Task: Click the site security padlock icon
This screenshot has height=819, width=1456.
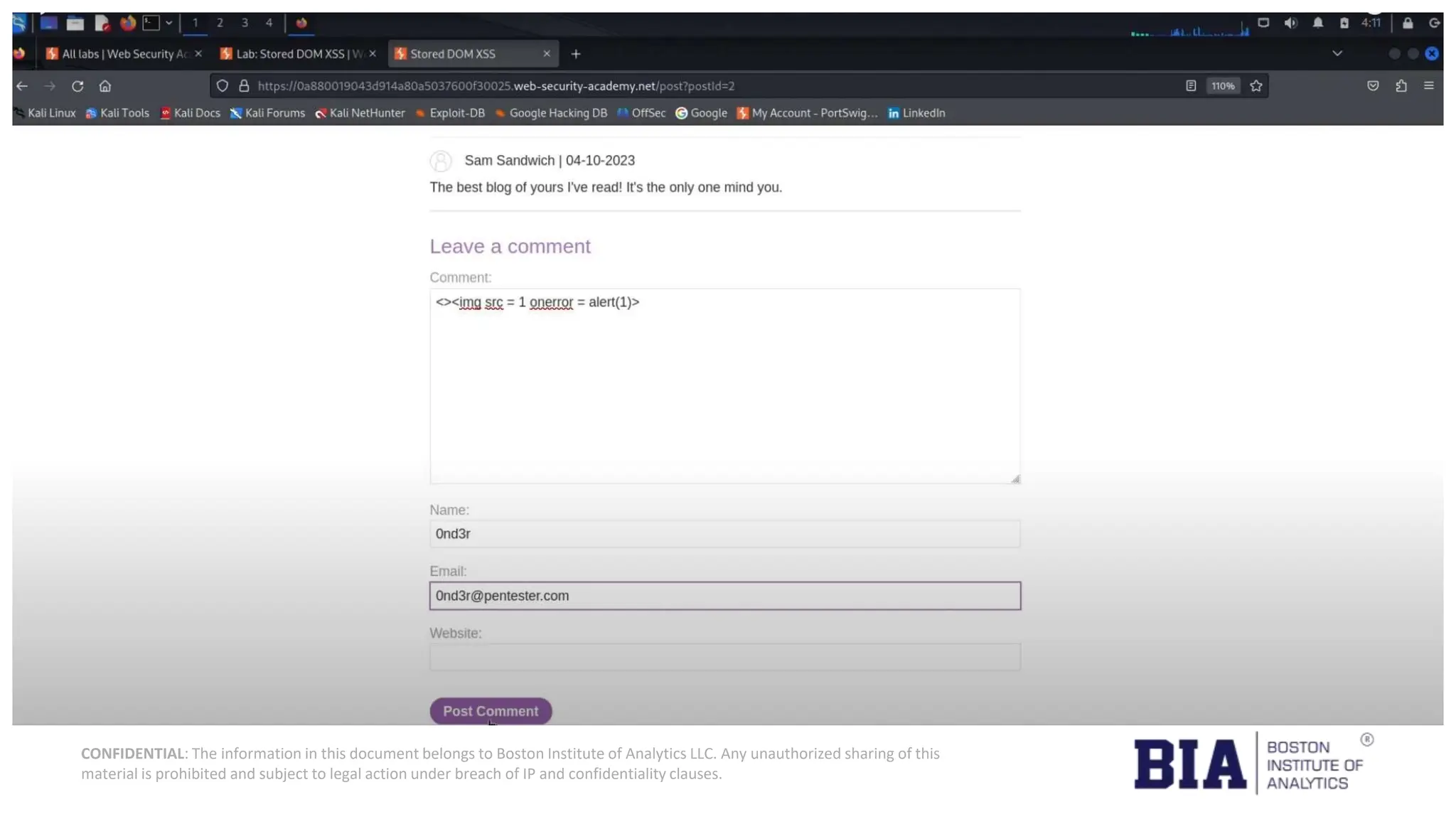Action: (244, 86)
